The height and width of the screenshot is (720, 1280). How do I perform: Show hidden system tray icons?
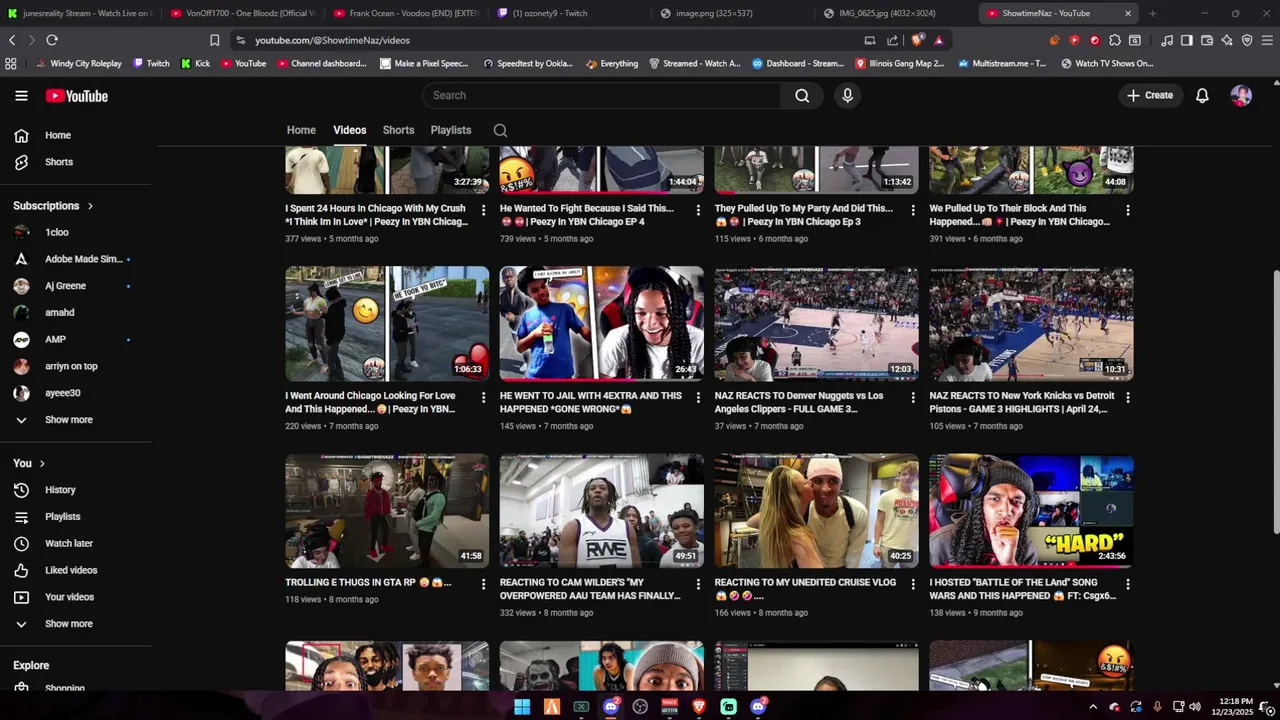(1093, 707)
